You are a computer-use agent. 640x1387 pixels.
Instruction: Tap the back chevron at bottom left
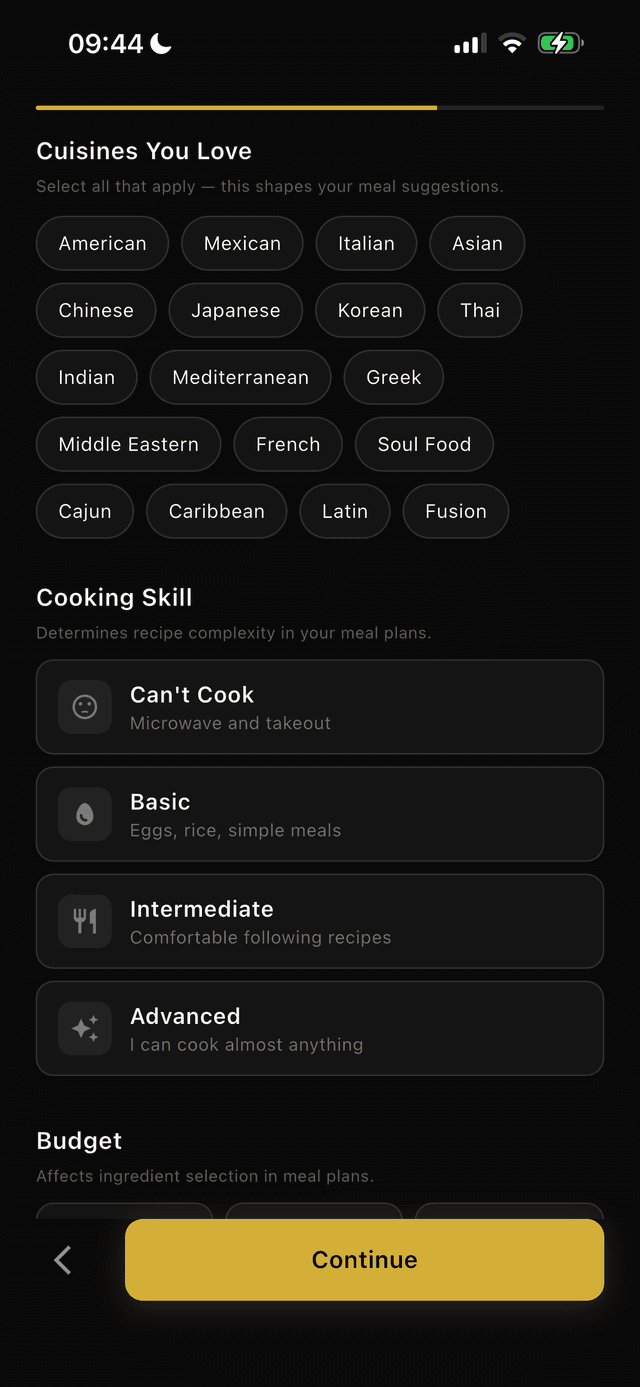[x=61, y=1259]
